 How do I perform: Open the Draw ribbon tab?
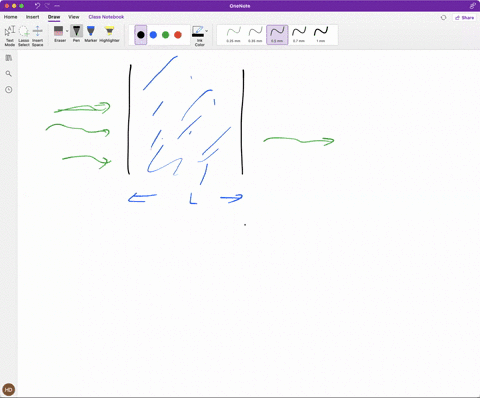point(54,17)
